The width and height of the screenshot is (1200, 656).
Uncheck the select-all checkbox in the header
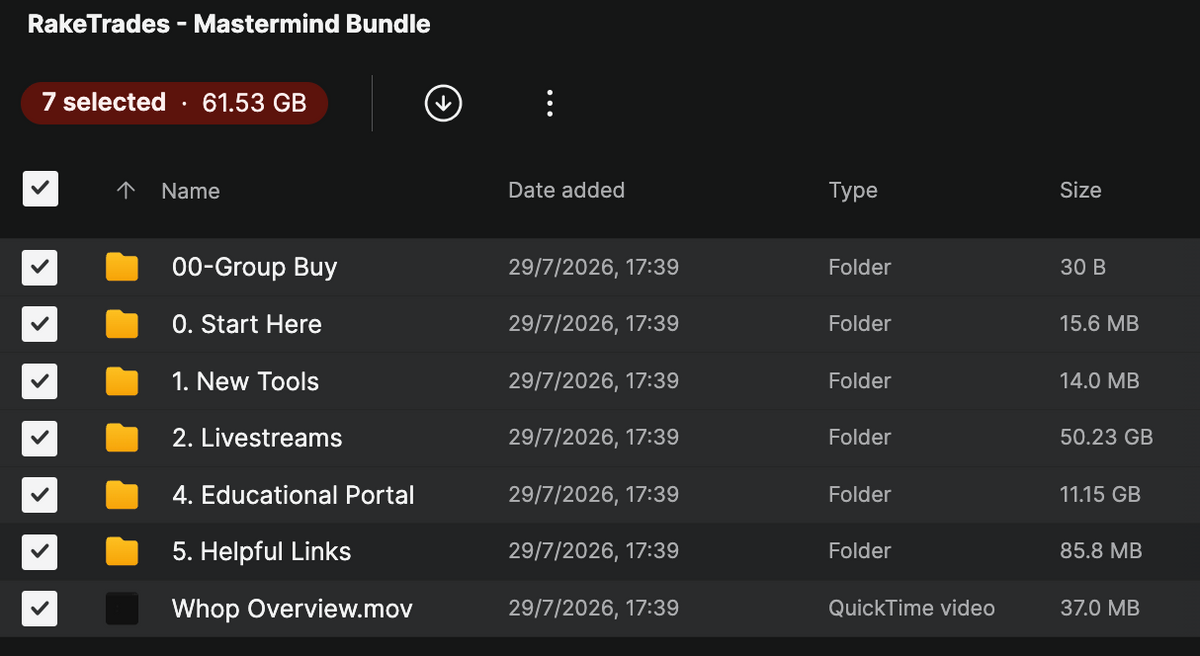tap(40, 189)
